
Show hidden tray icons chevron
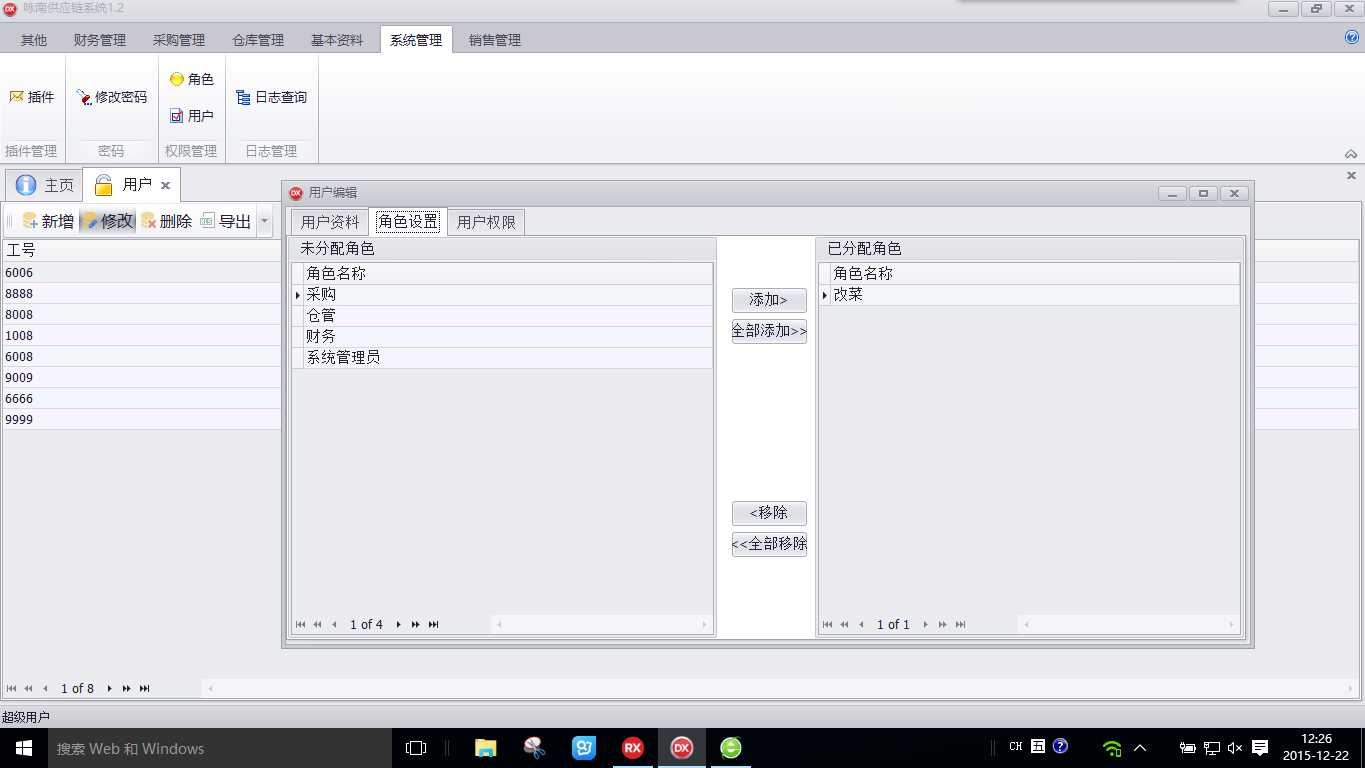click(1139, 747)
